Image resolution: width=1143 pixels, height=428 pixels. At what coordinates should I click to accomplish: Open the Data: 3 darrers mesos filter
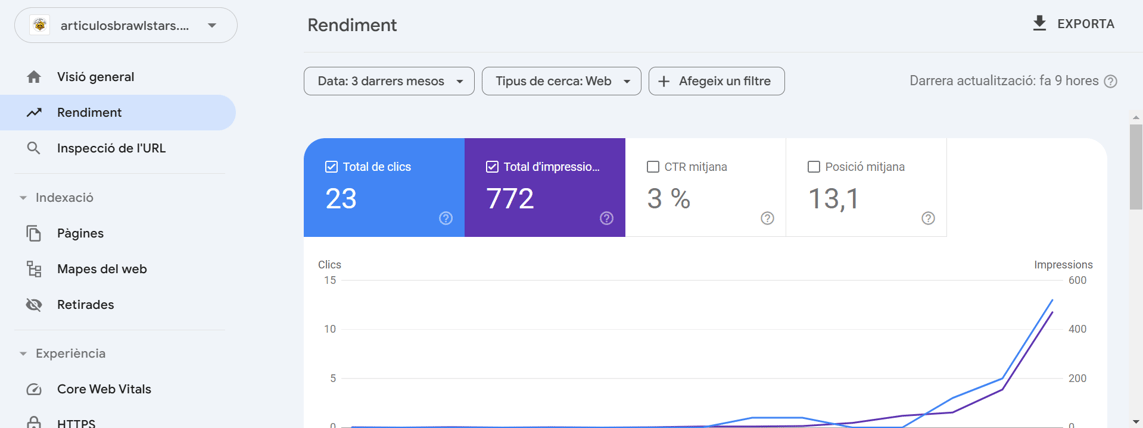point(389,82)
